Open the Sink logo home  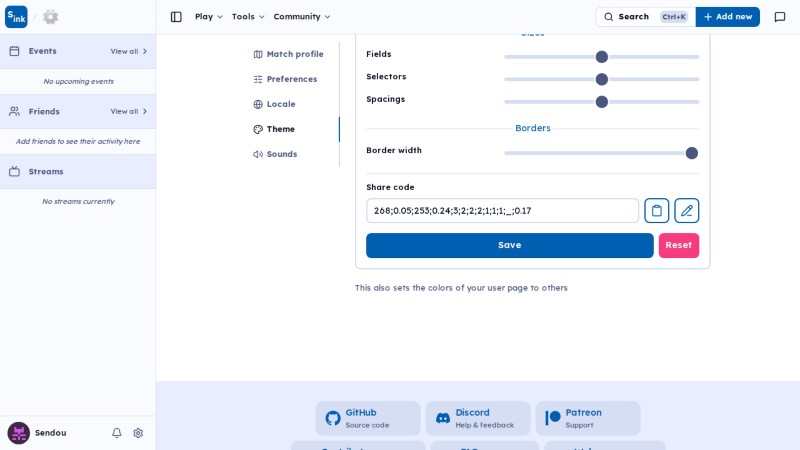click(x=16, y=17)
